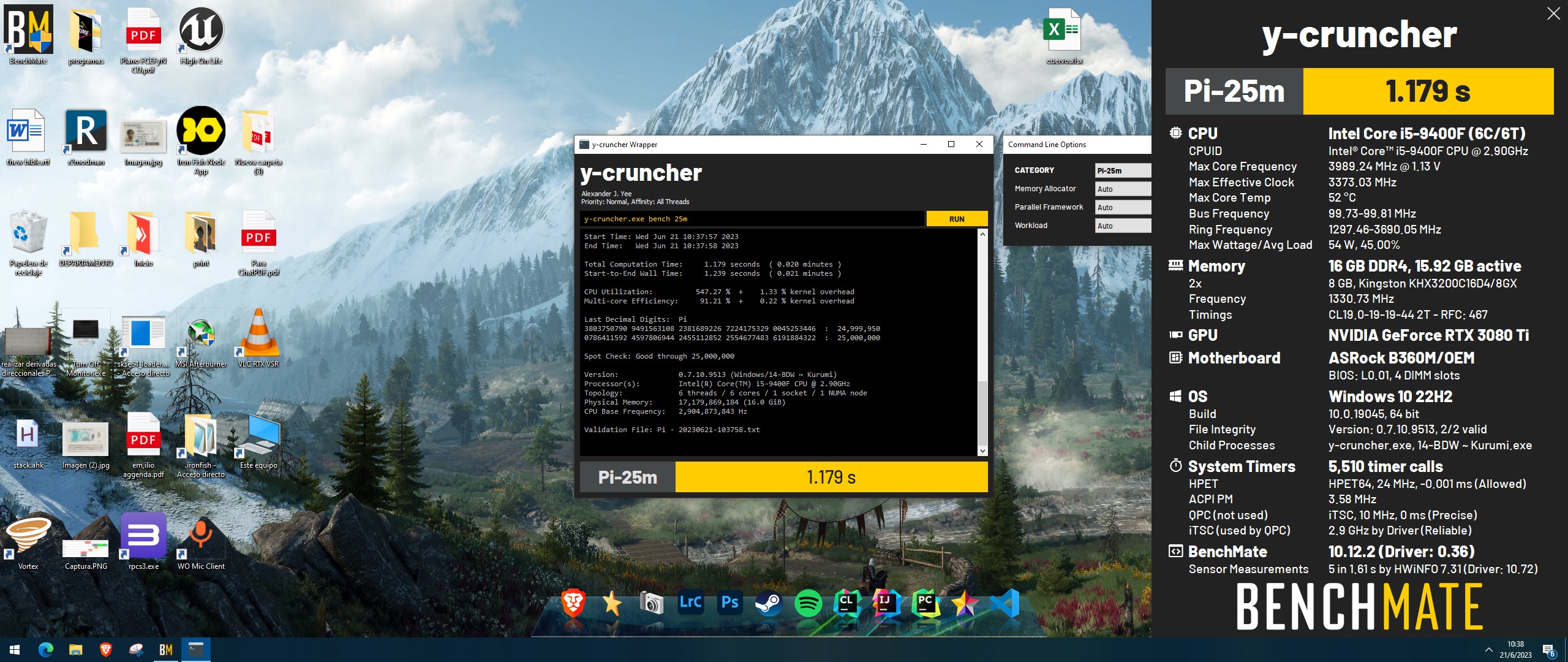1568x662 pixels.
Task: Open the Inicio shortcut folder
Action: tap(143, 238)
